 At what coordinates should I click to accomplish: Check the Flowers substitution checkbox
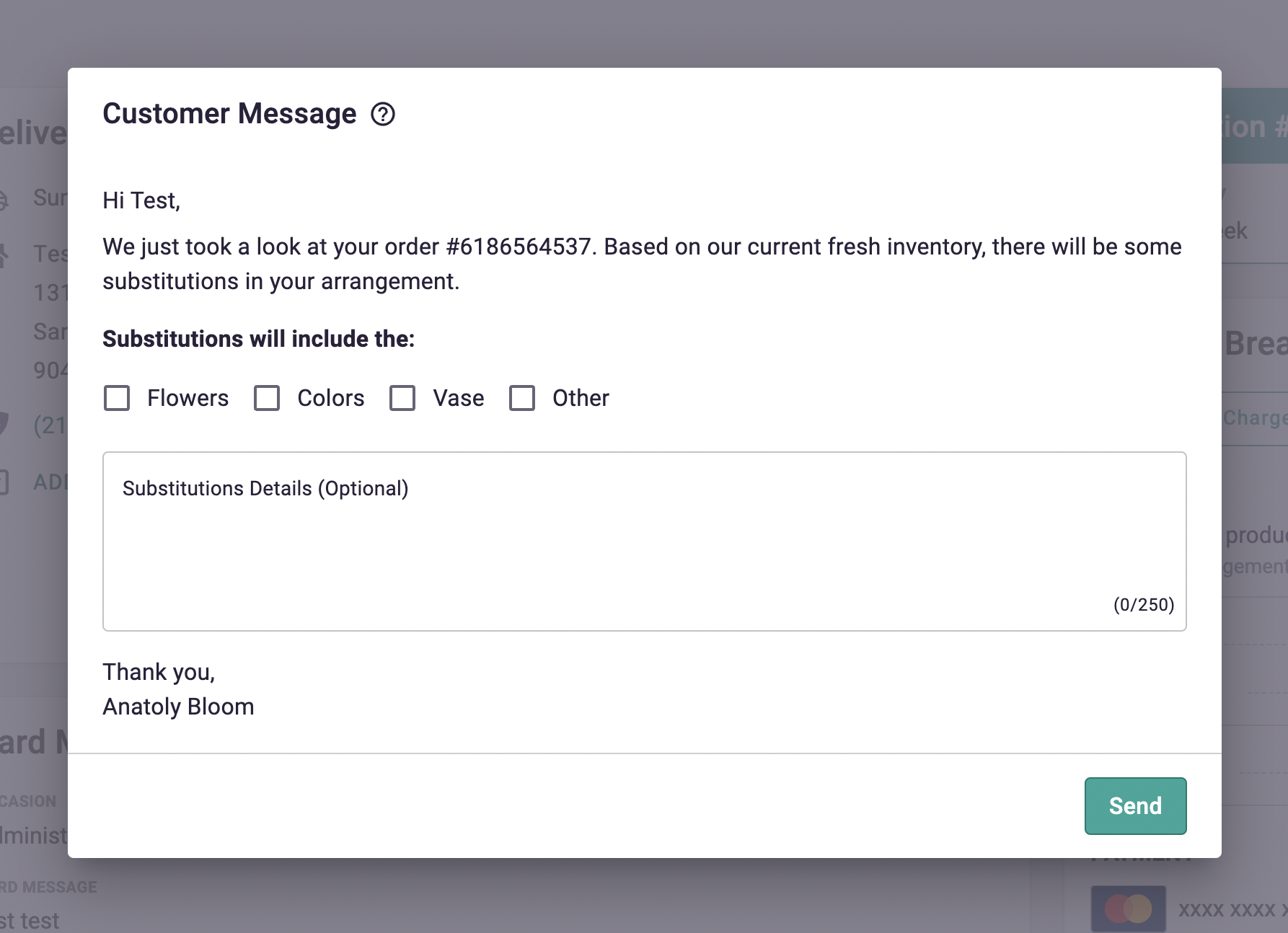(x=117, y=398)
